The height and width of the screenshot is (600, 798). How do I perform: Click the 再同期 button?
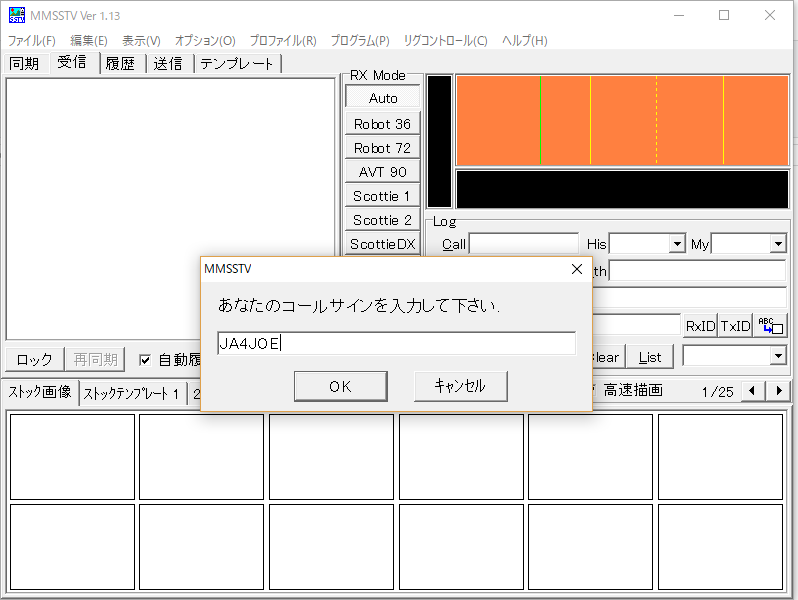point(95,360)
